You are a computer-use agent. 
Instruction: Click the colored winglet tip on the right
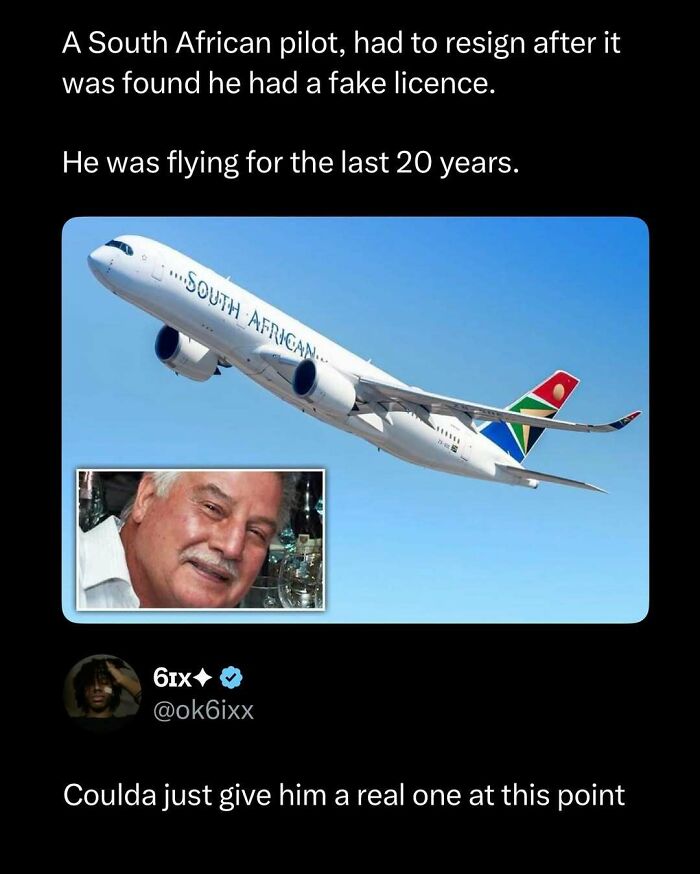tap(626, 417)
